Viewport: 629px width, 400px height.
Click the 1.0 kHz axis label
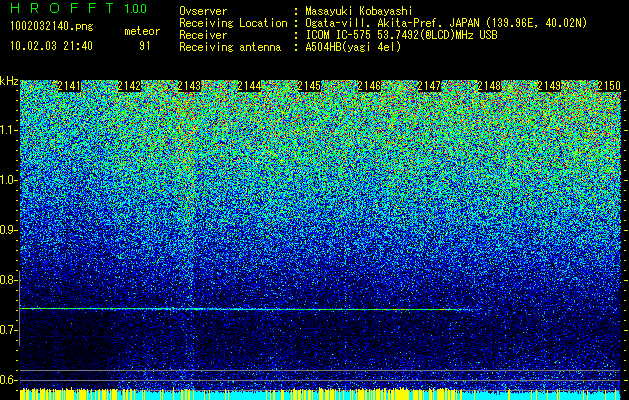[7, 180]
